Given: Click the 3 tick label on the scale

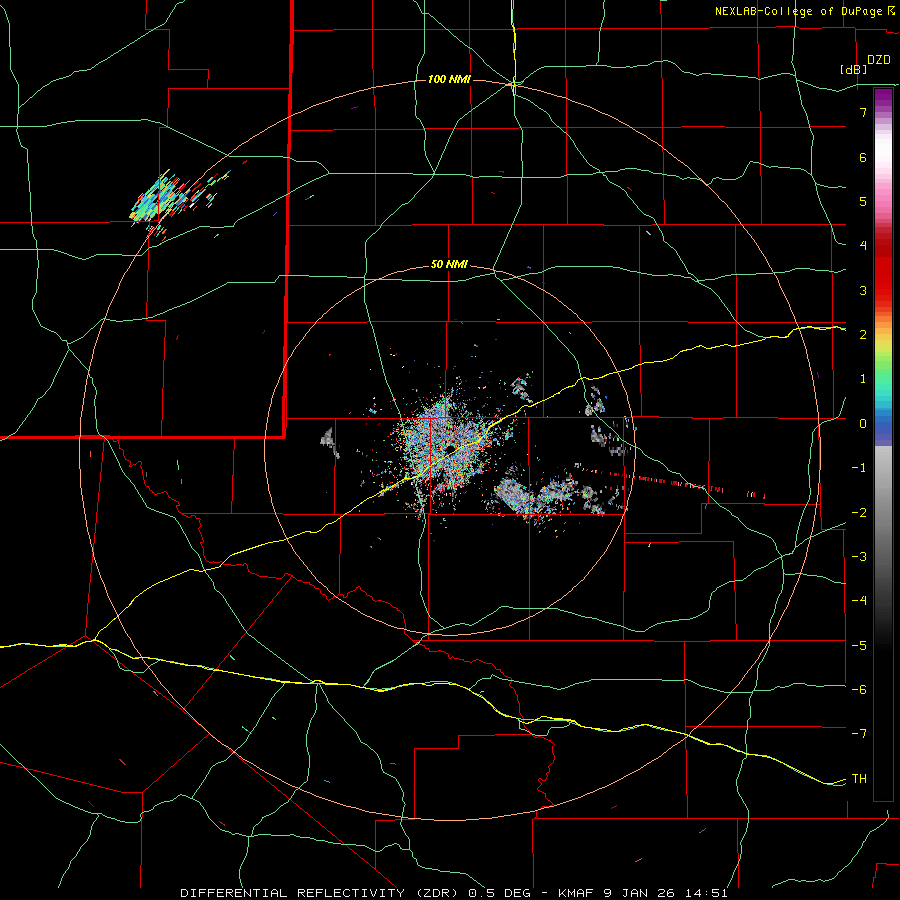Looking at the screenshot, I should click(863, 290).
